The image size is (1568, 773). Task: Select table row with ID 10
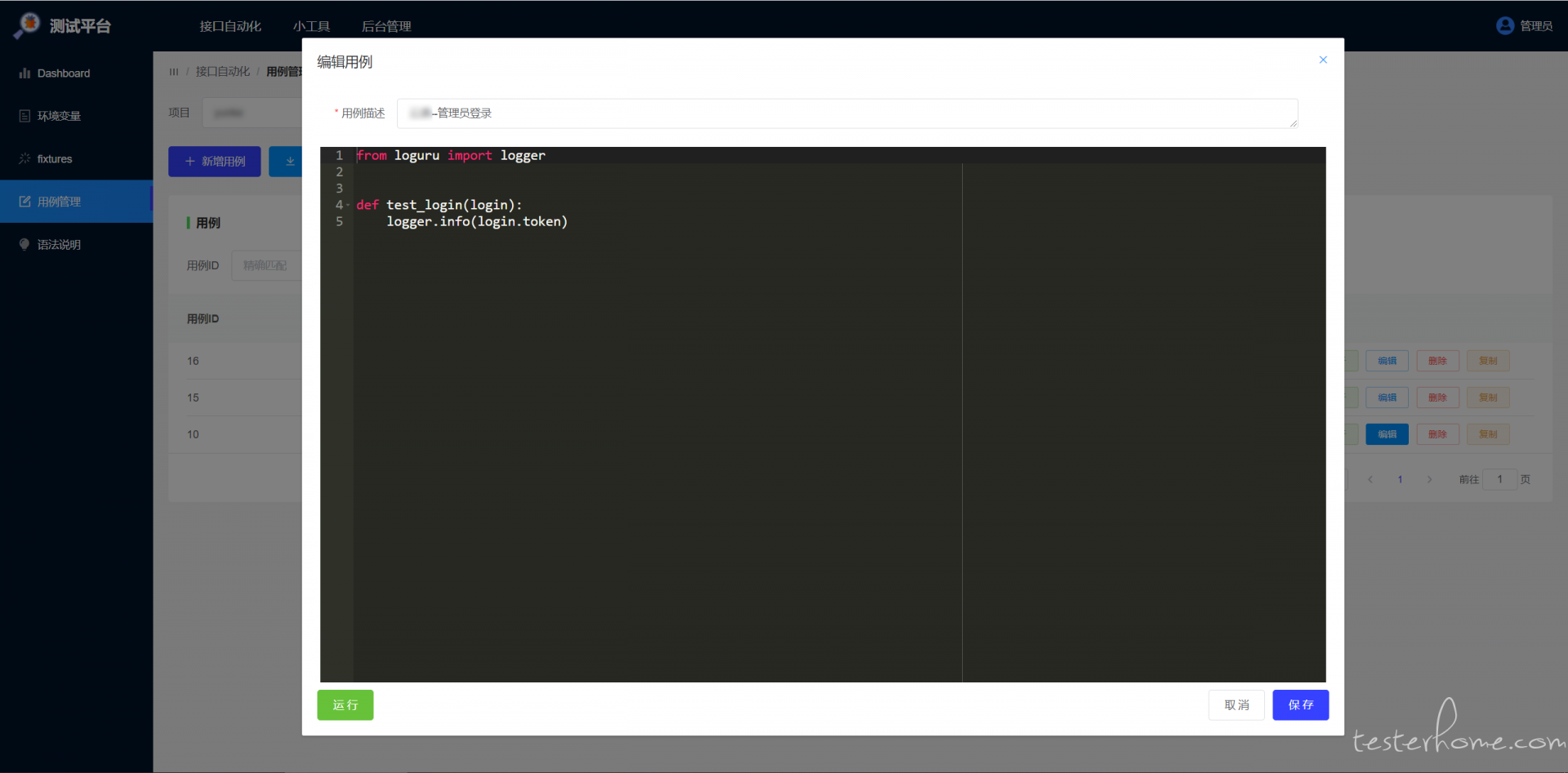coord(235,434)
